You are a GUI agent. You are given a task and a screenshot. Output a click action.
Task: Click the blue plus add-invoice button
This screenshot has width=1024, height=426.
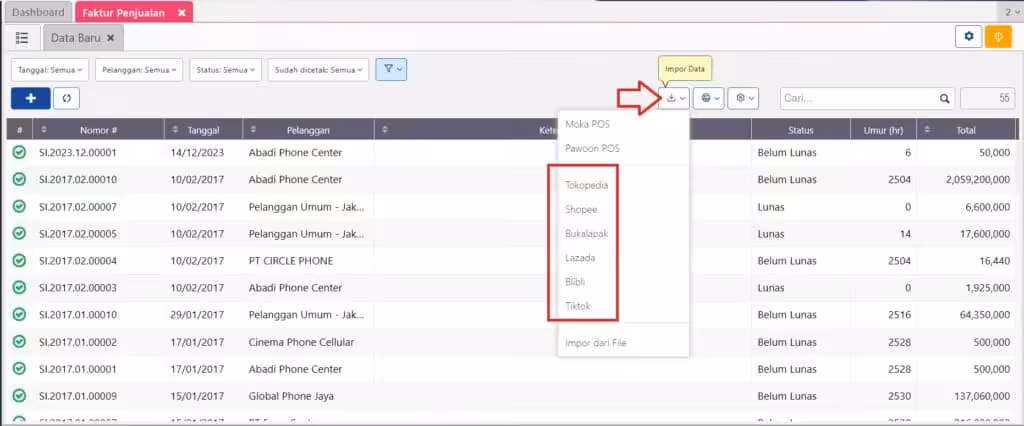[x=30, y=98]
